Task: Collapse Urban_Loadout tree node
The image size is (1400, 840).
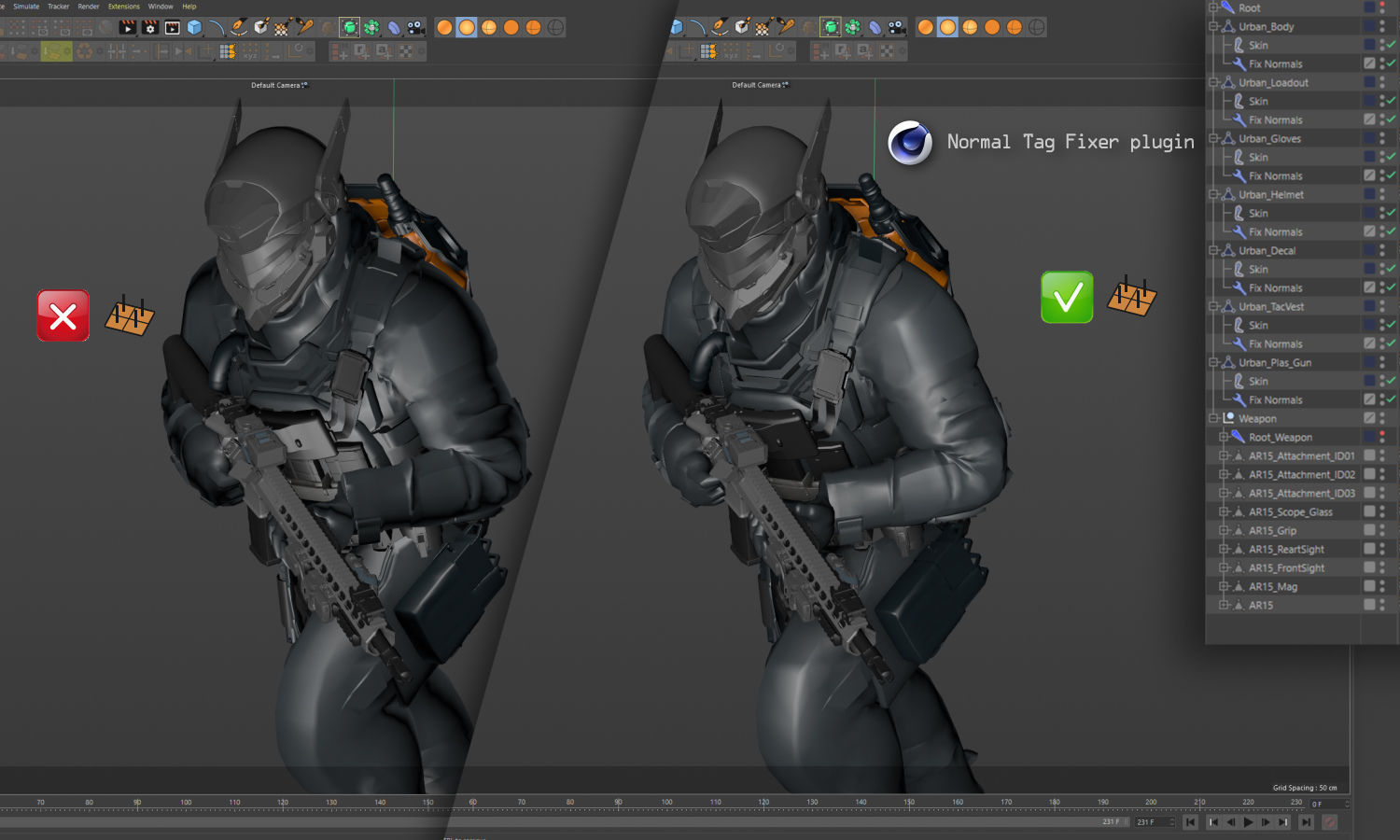Action: [x=1213, y=82]
